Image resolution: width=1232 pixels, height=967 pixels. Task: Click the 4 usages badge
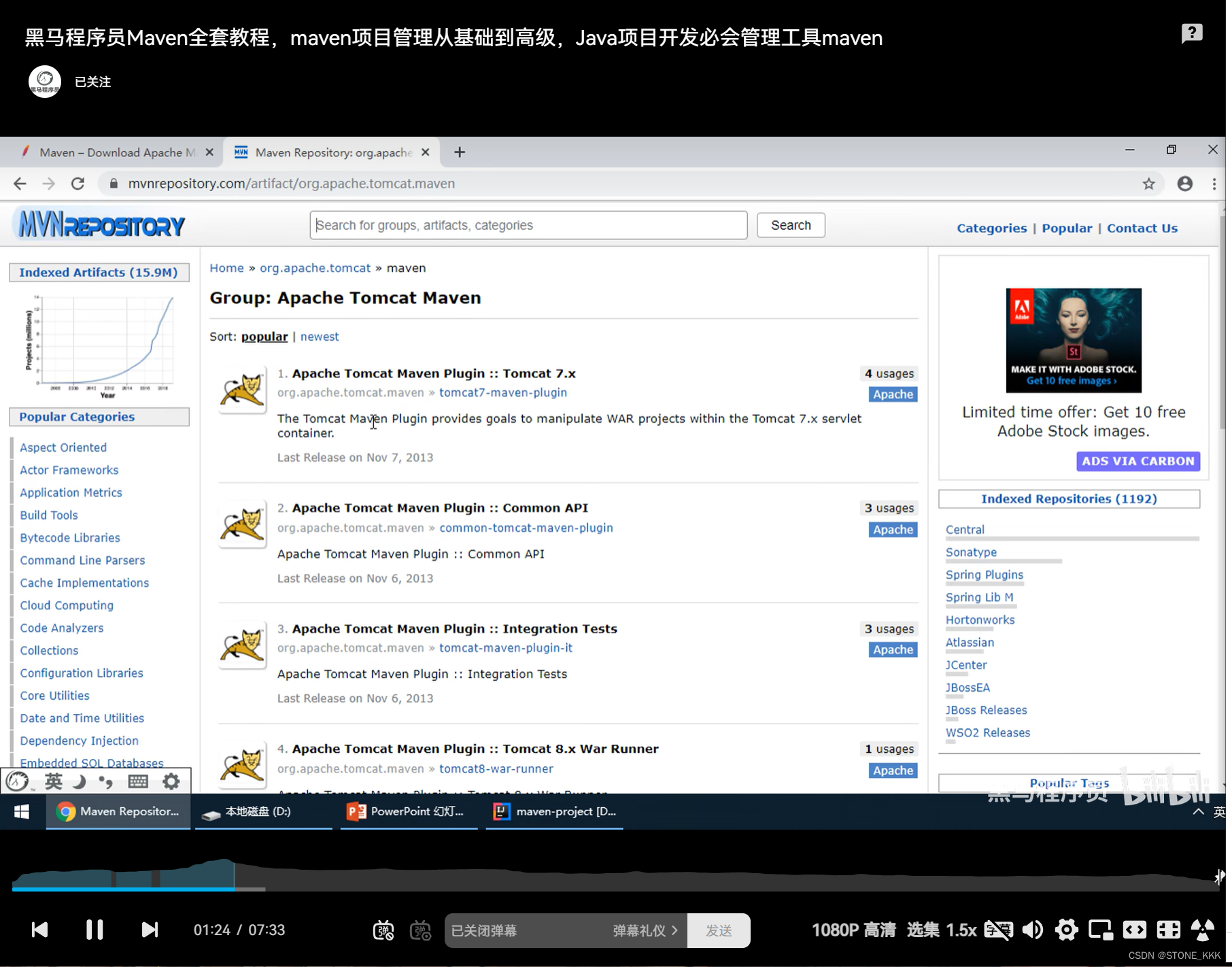coord(889,373)
